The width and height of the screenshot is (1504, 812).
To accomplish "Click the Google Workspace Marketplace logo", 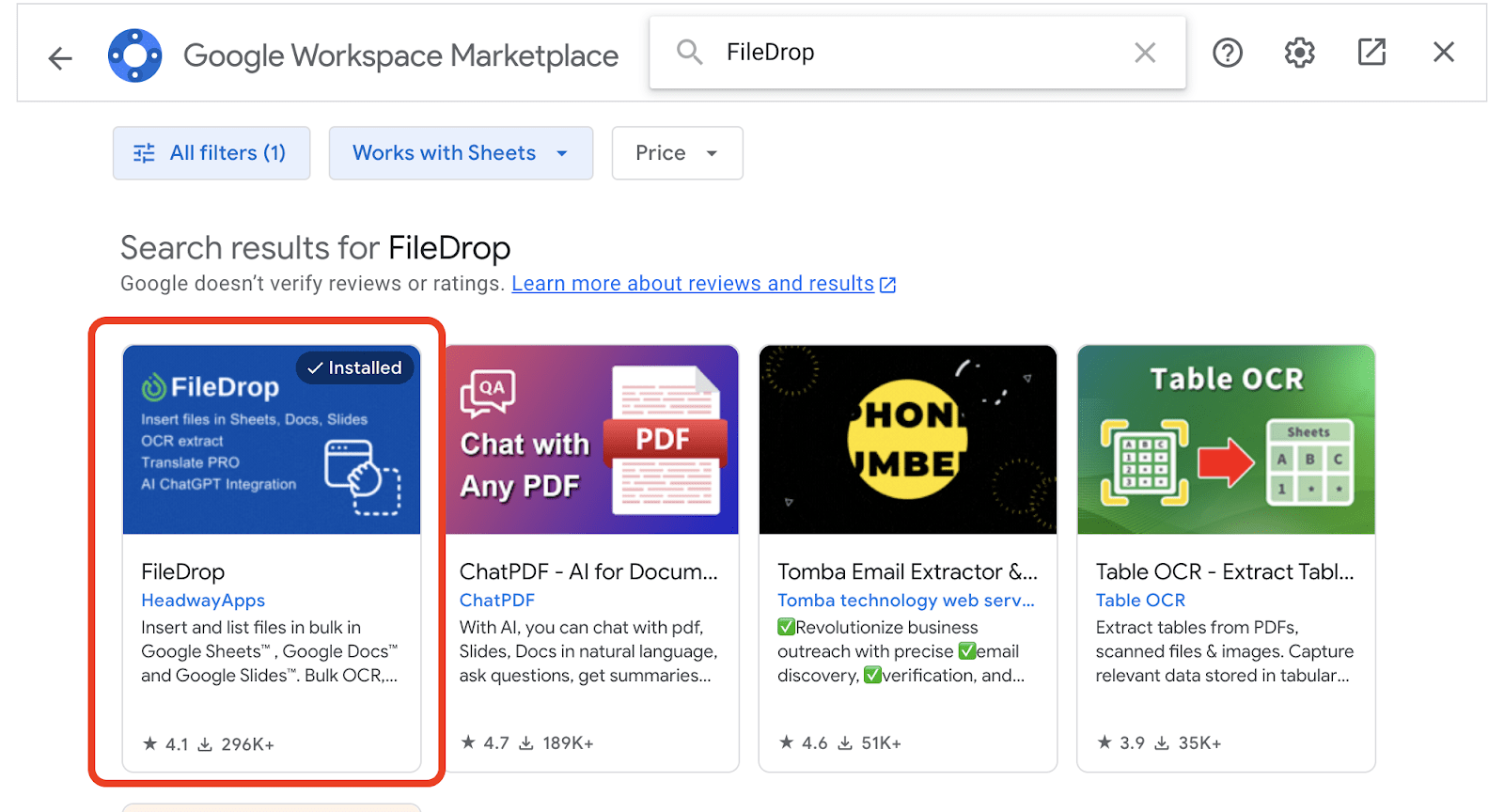I will 135,55.
